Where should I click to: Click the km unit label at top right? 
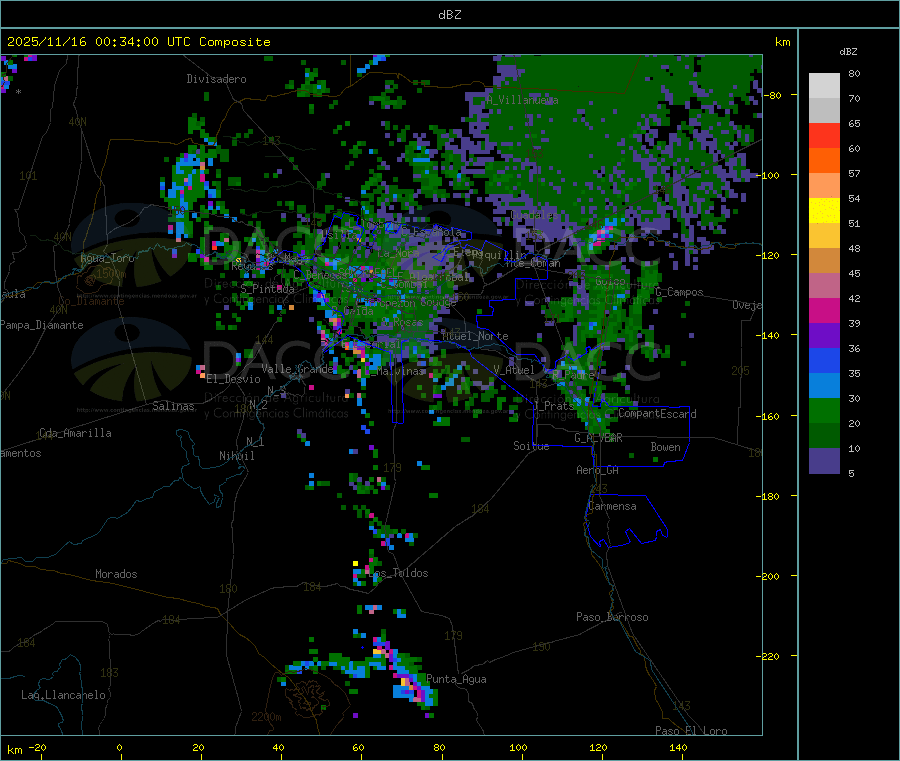782,42
